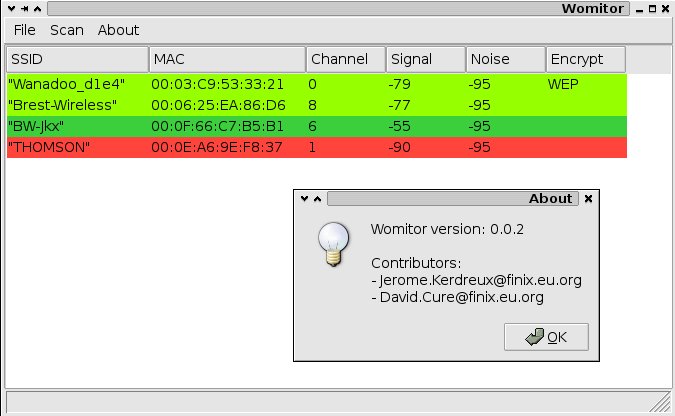The height and width of the screenshot is (416, 675).
Task: Select the "THOMSON" network row
Action: [317, 148]
